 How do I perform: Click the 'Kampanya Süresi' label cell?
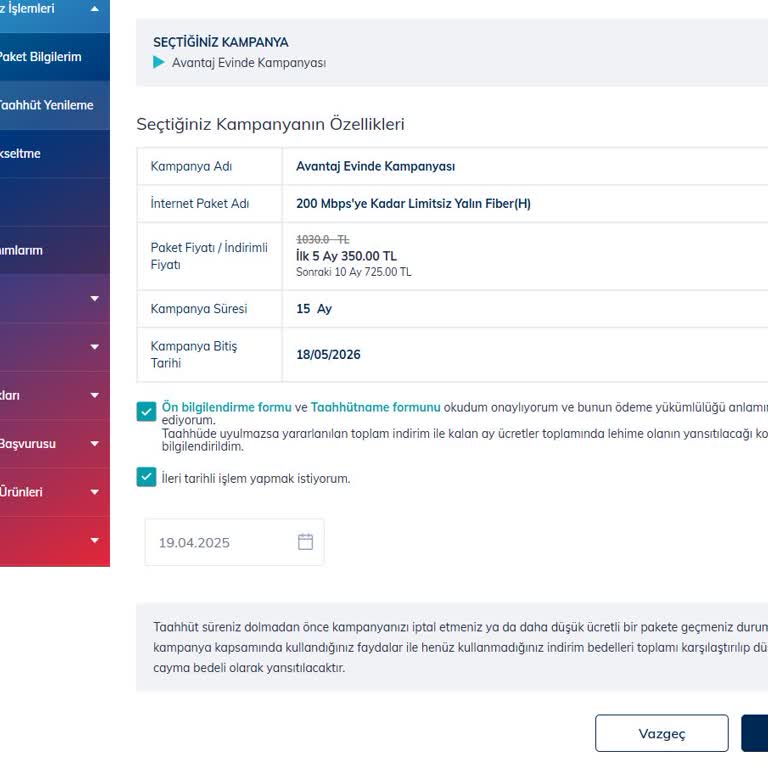[210, 309]
